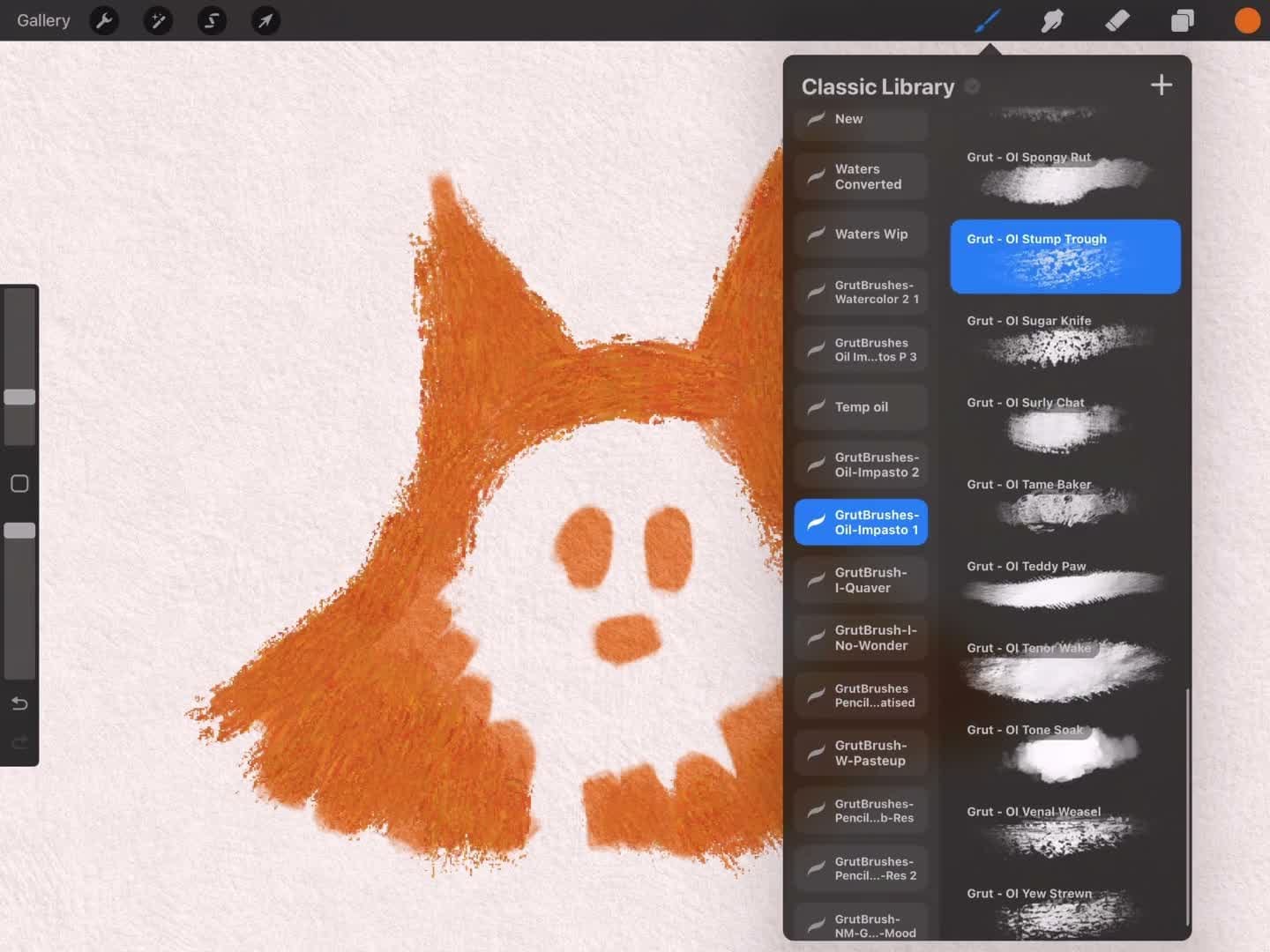Choose the Grut - OI Sugar Knife brush

[1065, 338]
